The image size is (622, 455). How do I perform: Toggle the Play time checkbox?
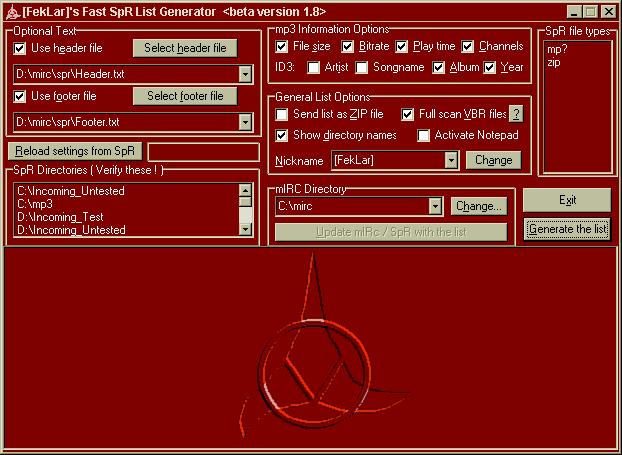[x=401, y=46]
